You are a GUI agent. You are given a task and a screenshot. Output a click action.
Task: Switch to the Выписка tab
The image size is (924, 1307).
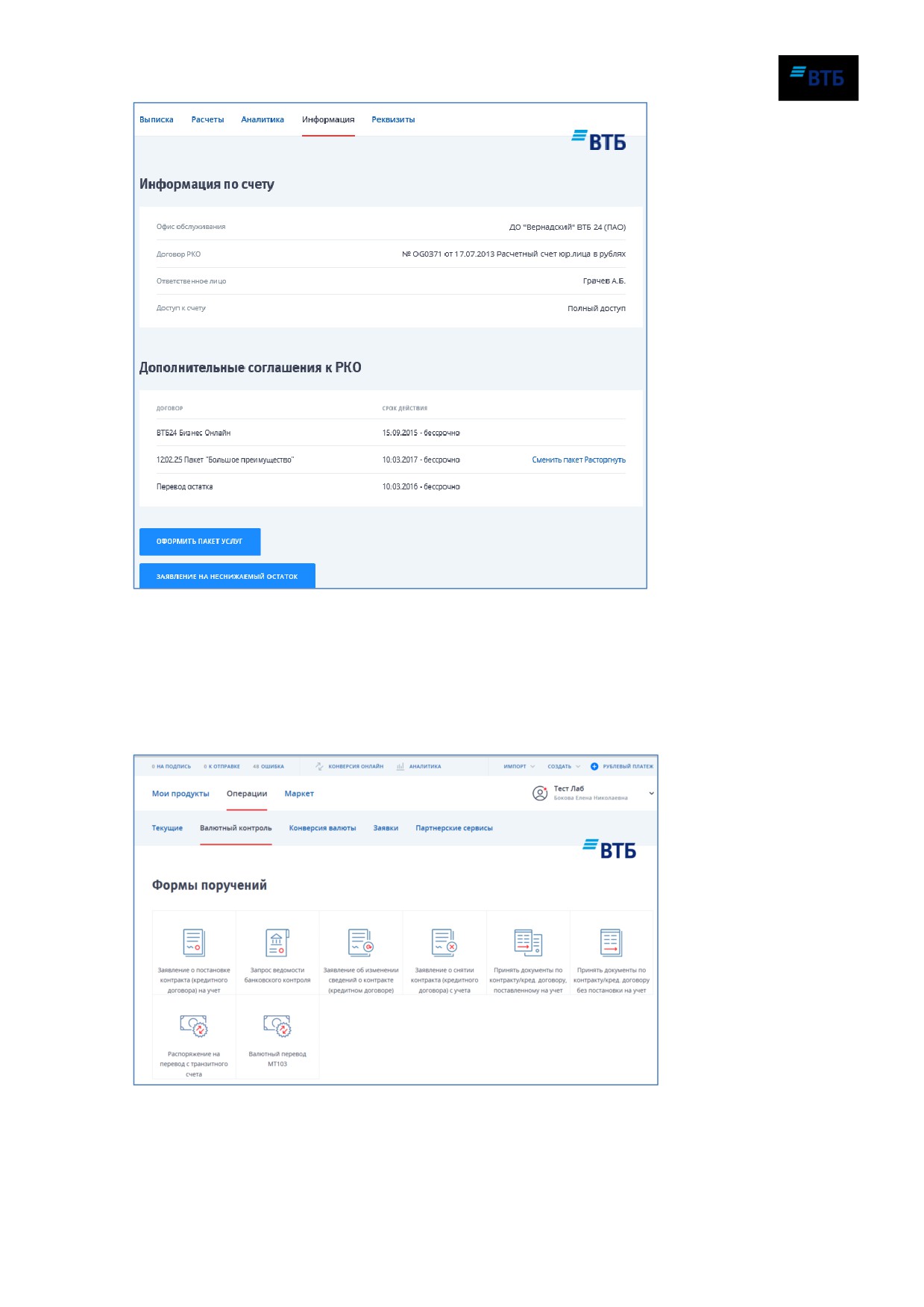(157, 119)
